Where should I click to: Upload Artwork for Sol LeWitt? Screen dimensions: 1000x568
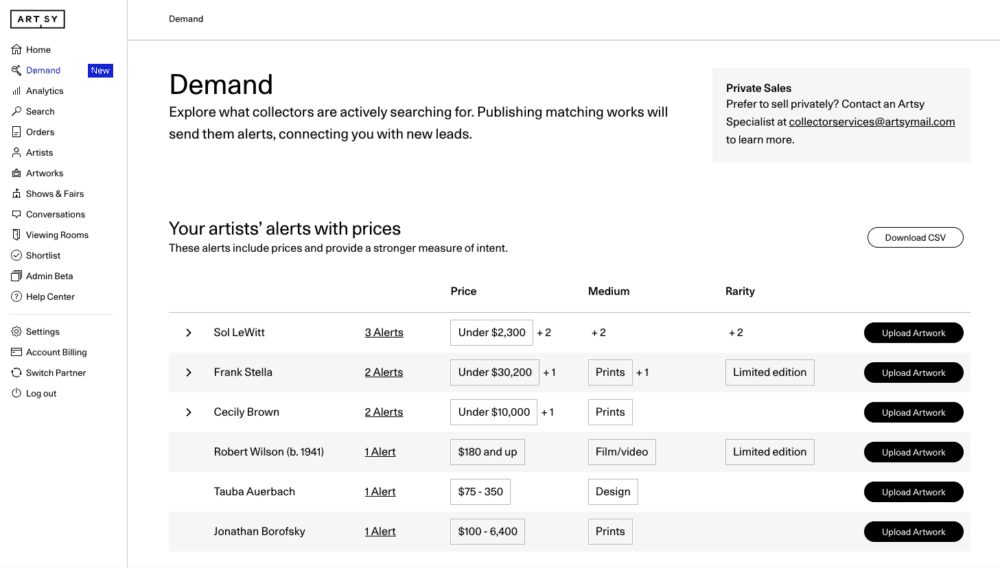click(913, 333)
